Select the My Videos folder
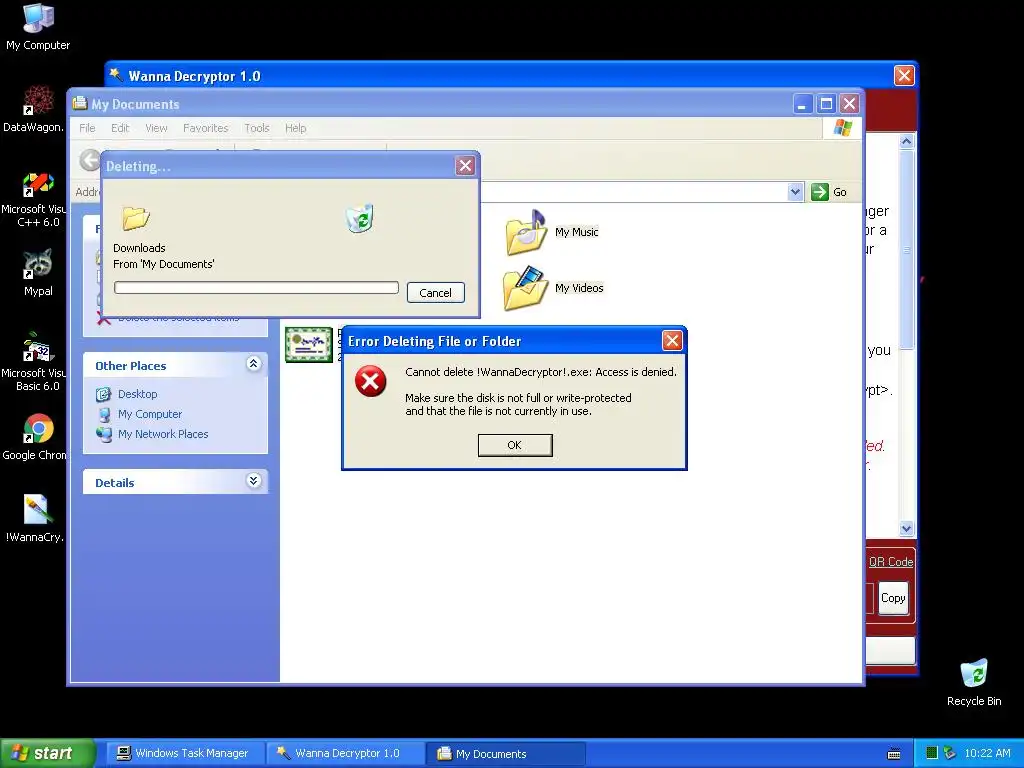 tap(553, 287)
